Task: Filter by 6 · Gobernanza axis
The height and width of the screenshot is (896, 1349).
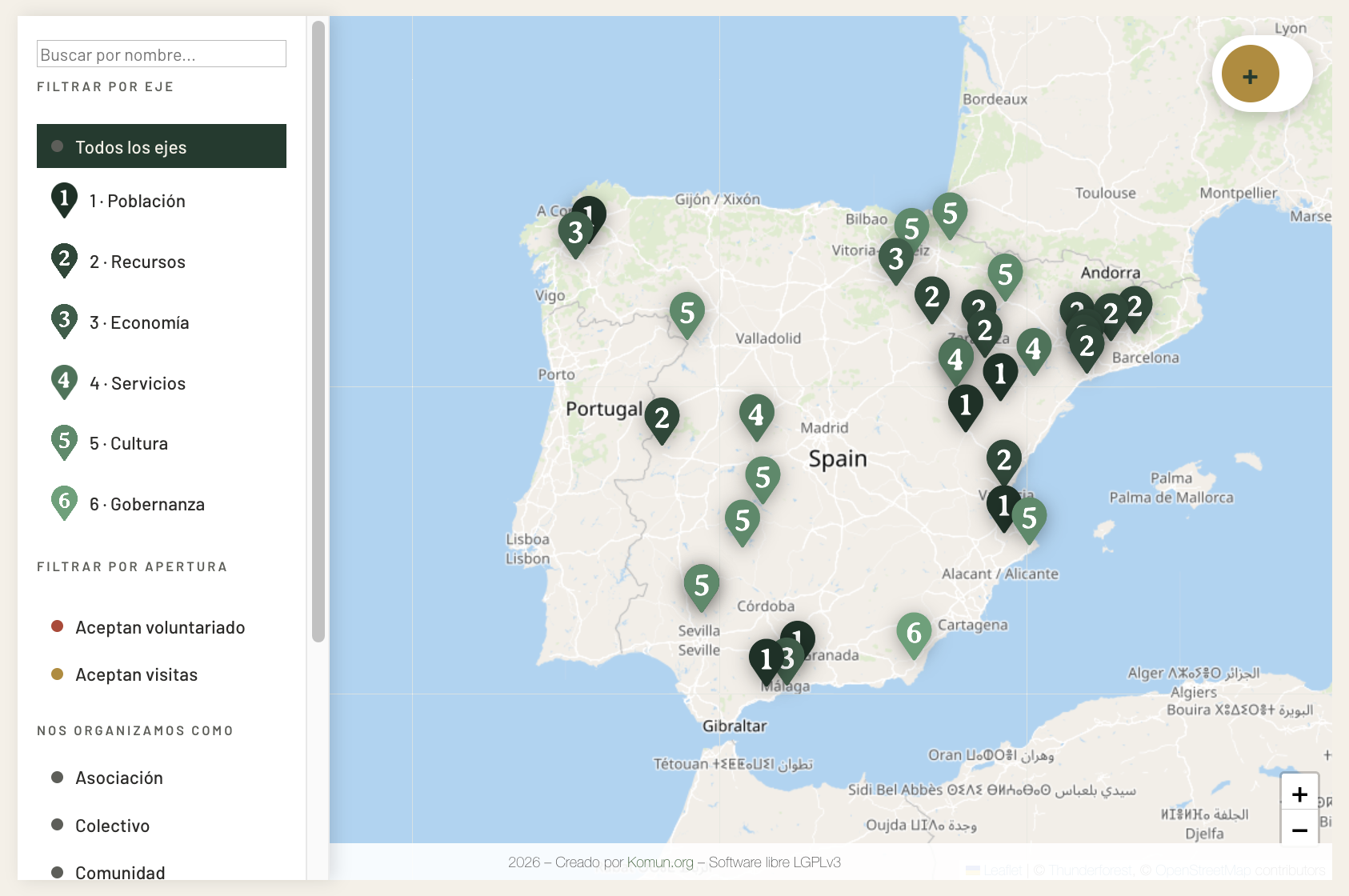Action: [x=162, y=504]
